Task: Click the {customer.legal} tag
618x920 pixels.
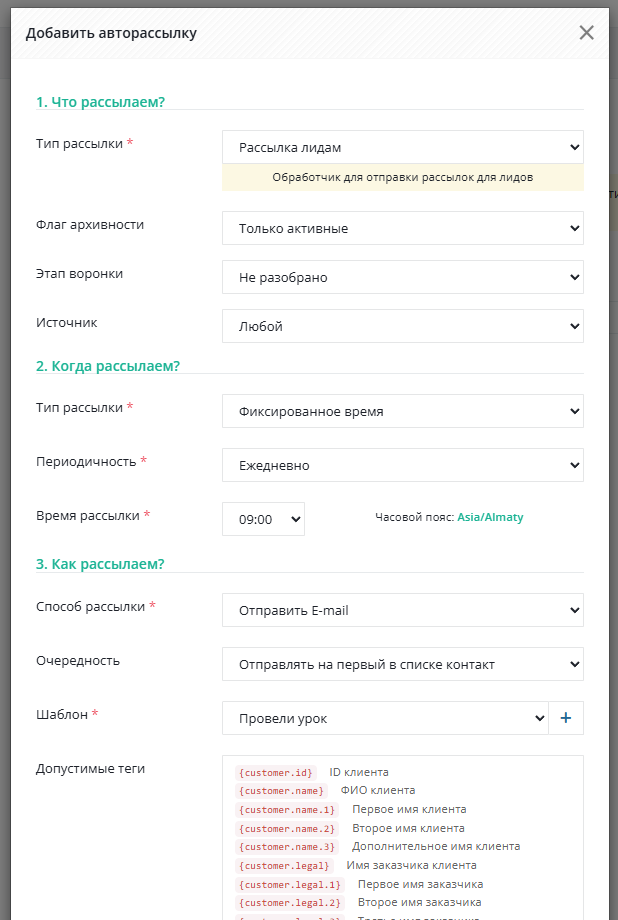Action: click(284, 866)
